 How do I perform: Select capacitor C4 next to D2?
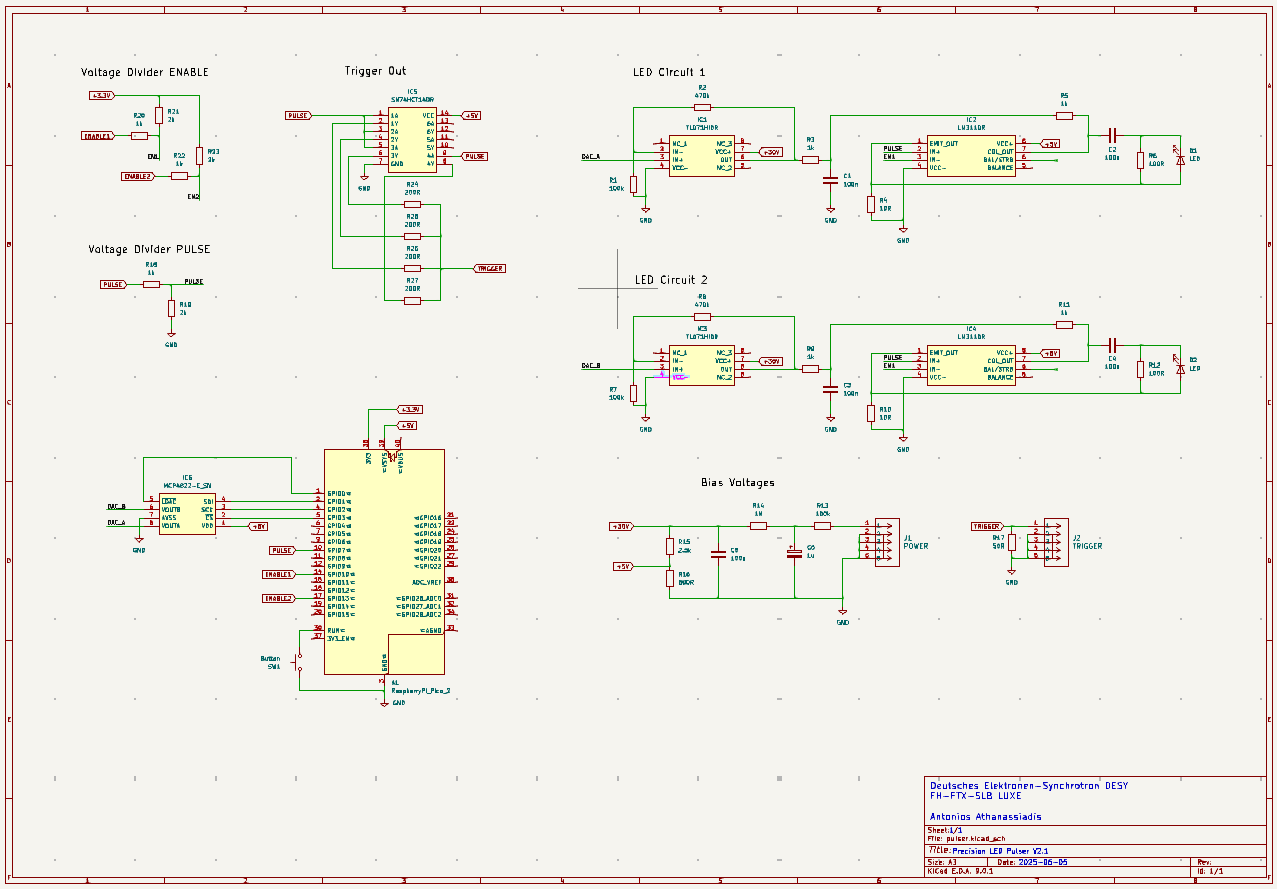(x=1112, y=343)
